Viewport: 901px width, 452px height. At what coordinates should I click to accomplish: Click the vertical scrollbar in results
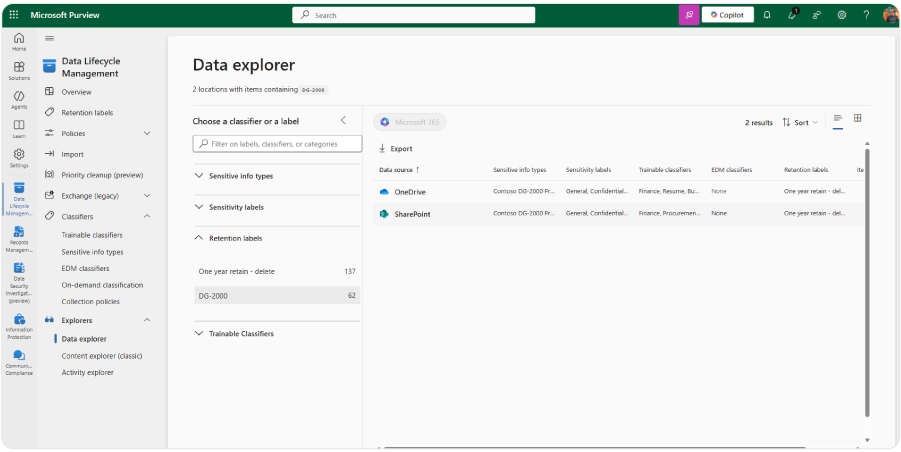[x=867, y=281]
